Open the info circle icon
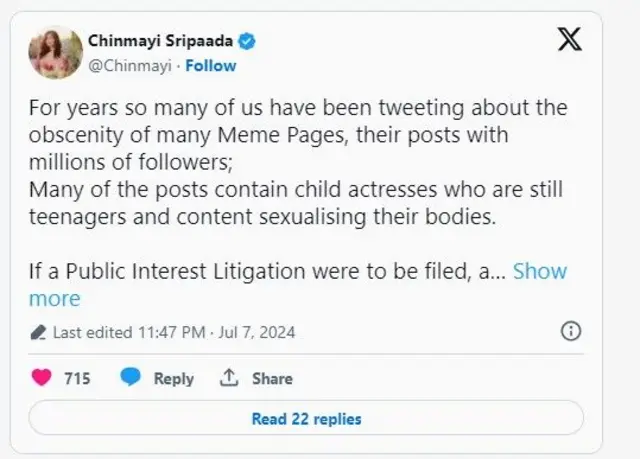The height and width of the screenshot is (459, 640). click(x=571, y=331)
